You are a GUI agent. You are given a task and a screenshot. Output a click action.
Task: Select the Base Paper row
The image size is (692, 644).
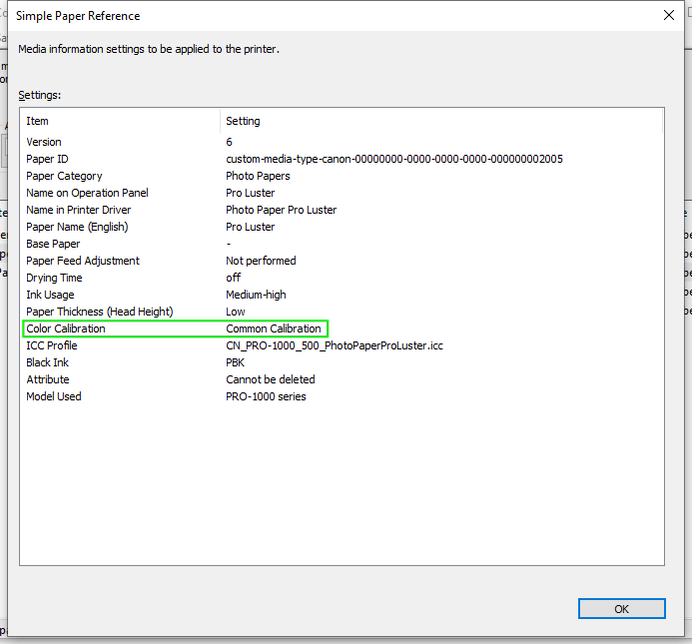(342, 244)
